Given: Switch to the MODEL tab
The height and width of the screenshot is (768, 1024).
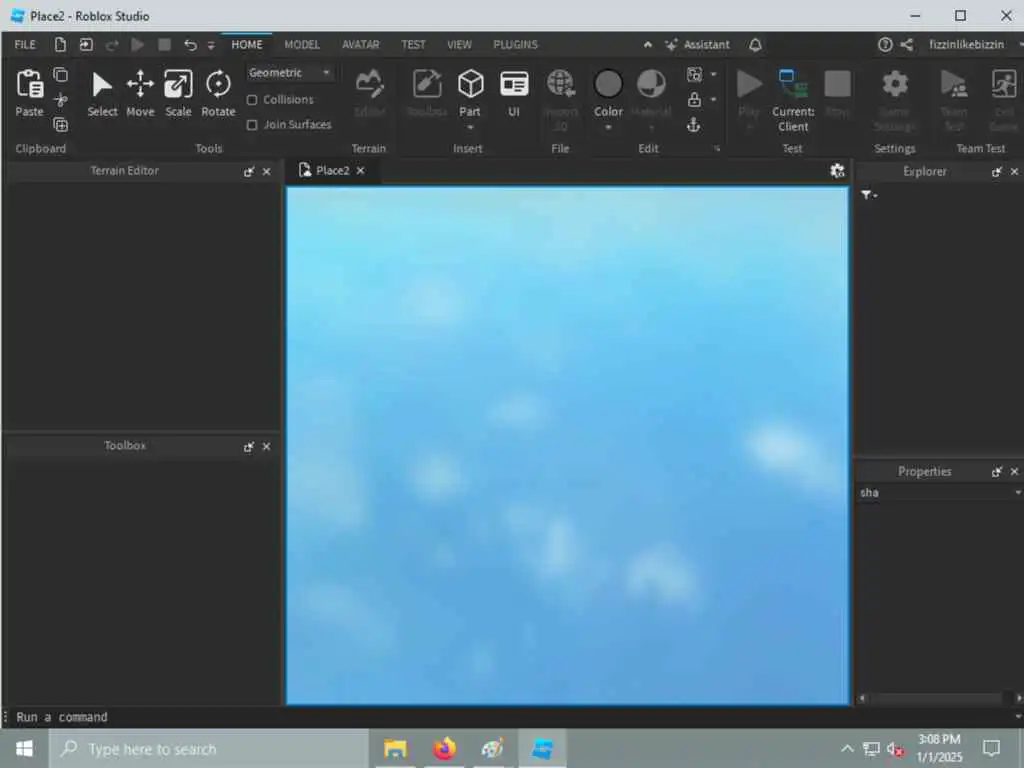Looking at the screenshot, I should pyautogui.click(x=302, y=44).
